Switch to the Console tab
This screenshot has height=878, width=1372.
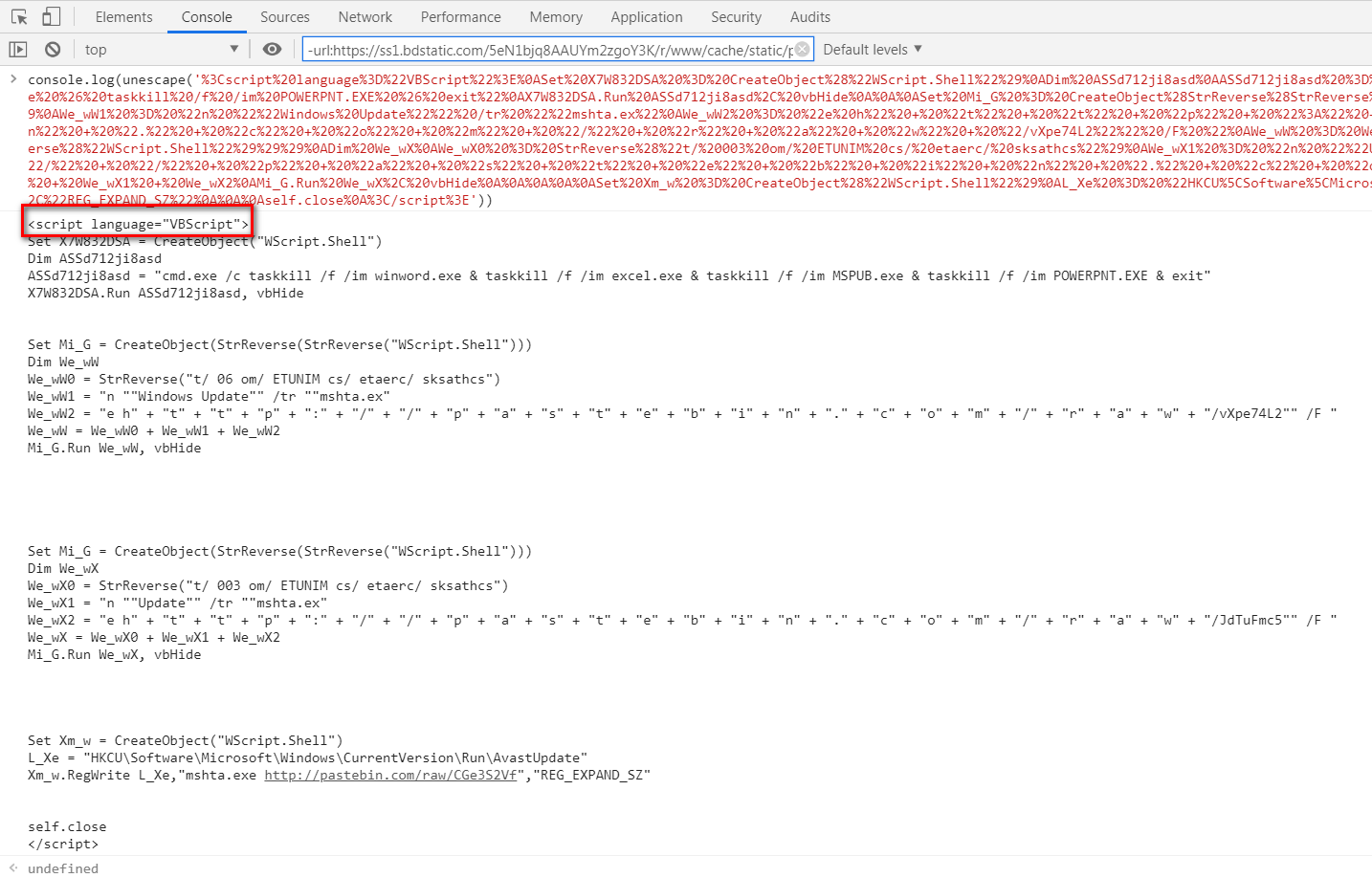tap(207, 16)
